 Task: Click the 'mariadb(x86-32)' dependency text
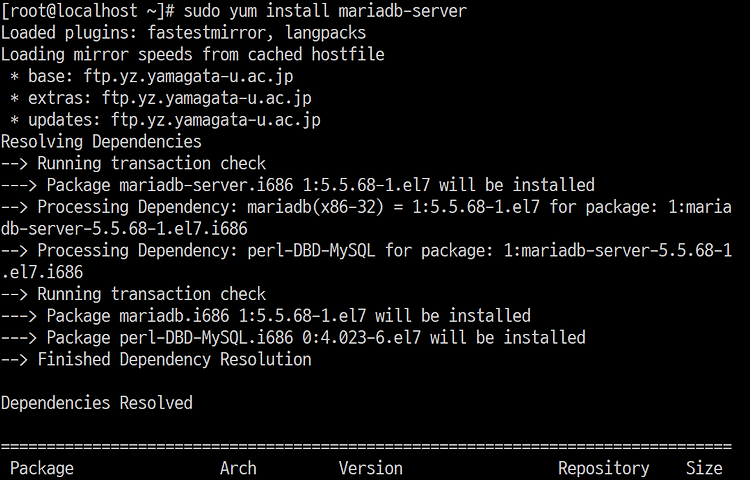[316, 207]
